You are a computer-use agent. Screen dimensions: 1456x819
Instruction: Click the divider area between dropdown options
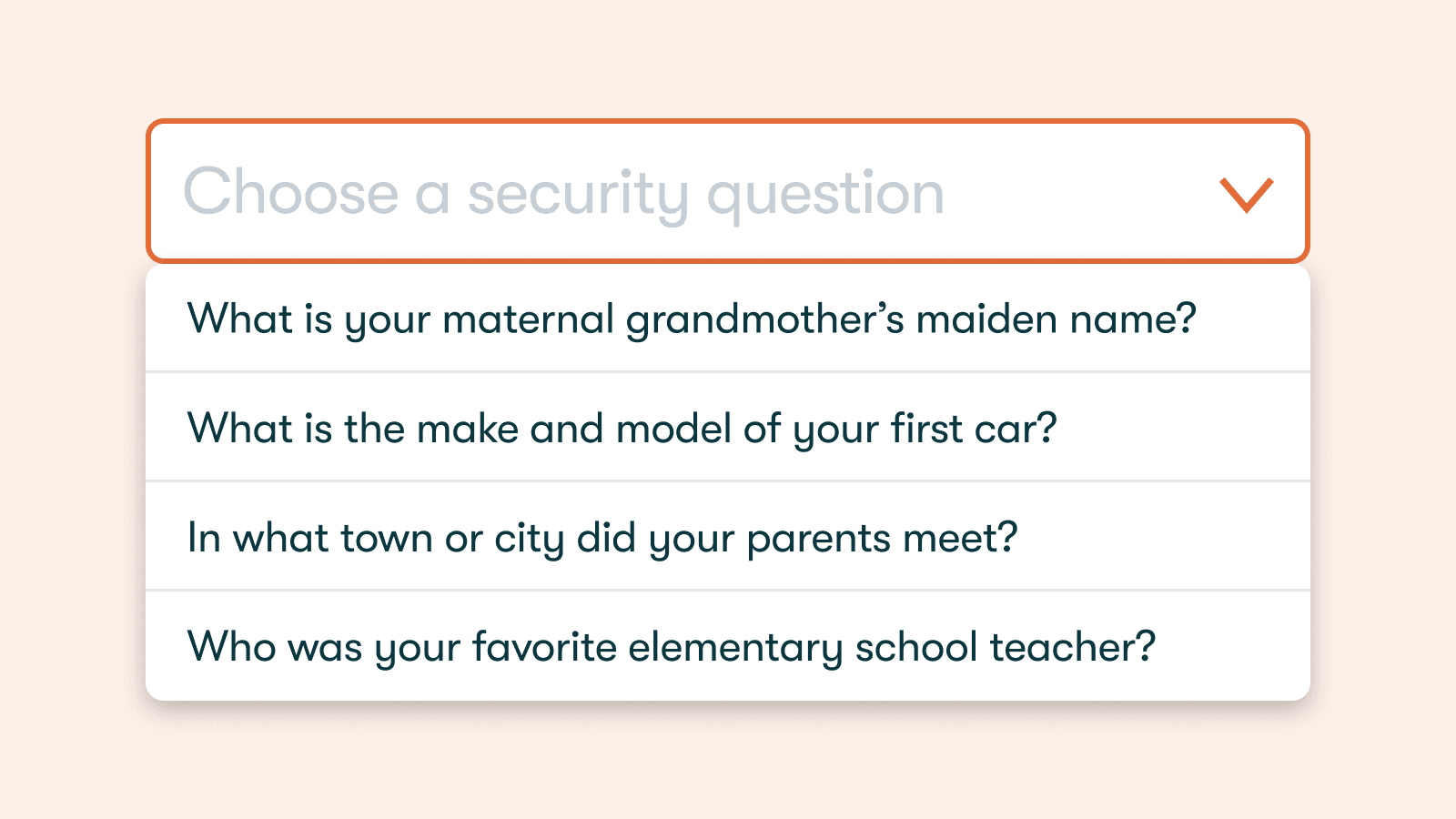click(728, 372)
